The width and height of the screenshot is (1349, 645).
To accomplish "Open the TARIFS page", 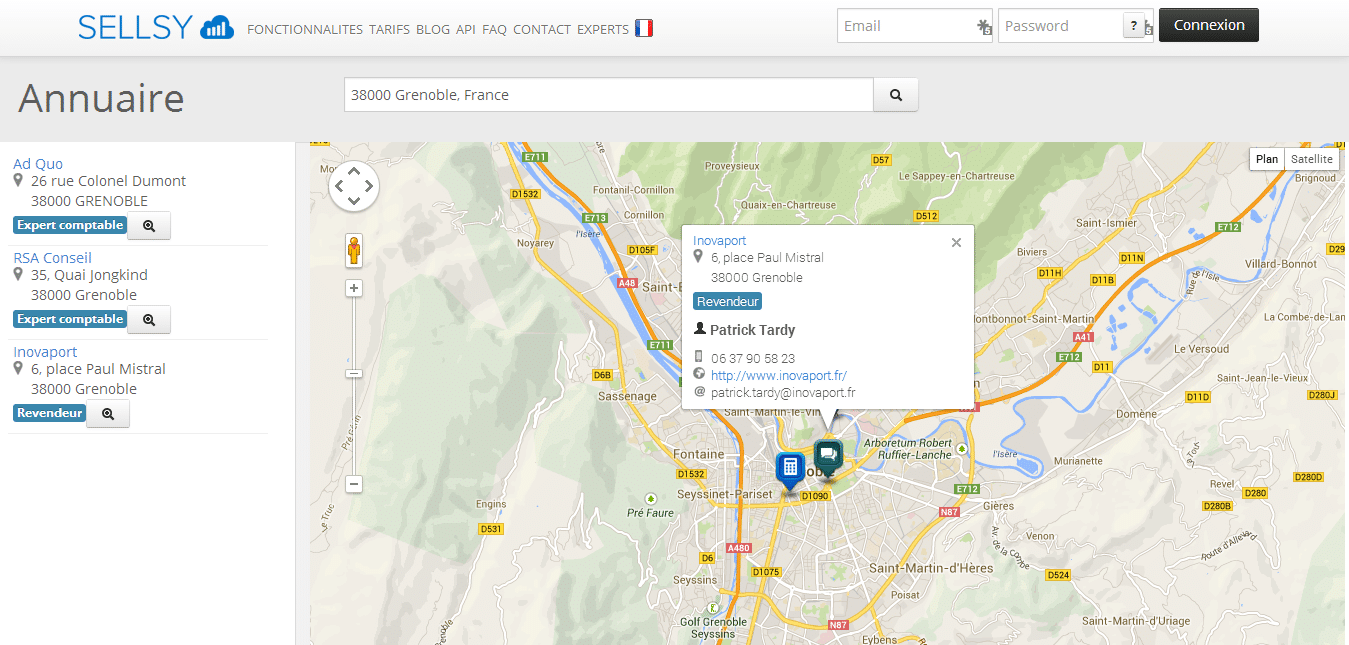I will tap(389, 29).
